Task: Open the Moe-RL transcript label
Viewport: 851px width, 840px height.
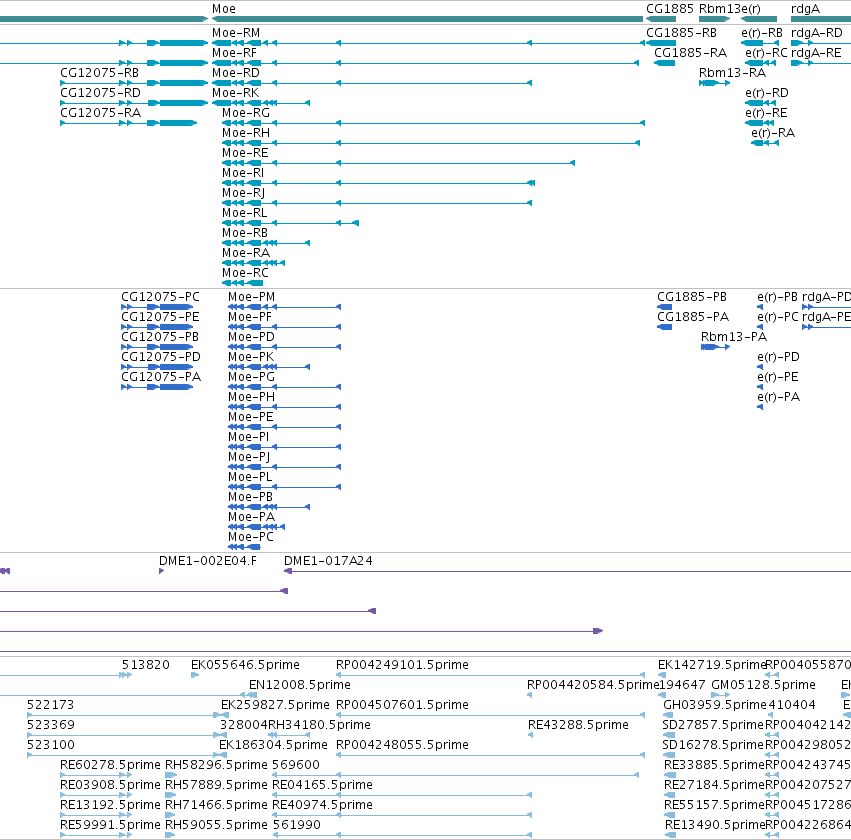Action: tap(244, 213)
